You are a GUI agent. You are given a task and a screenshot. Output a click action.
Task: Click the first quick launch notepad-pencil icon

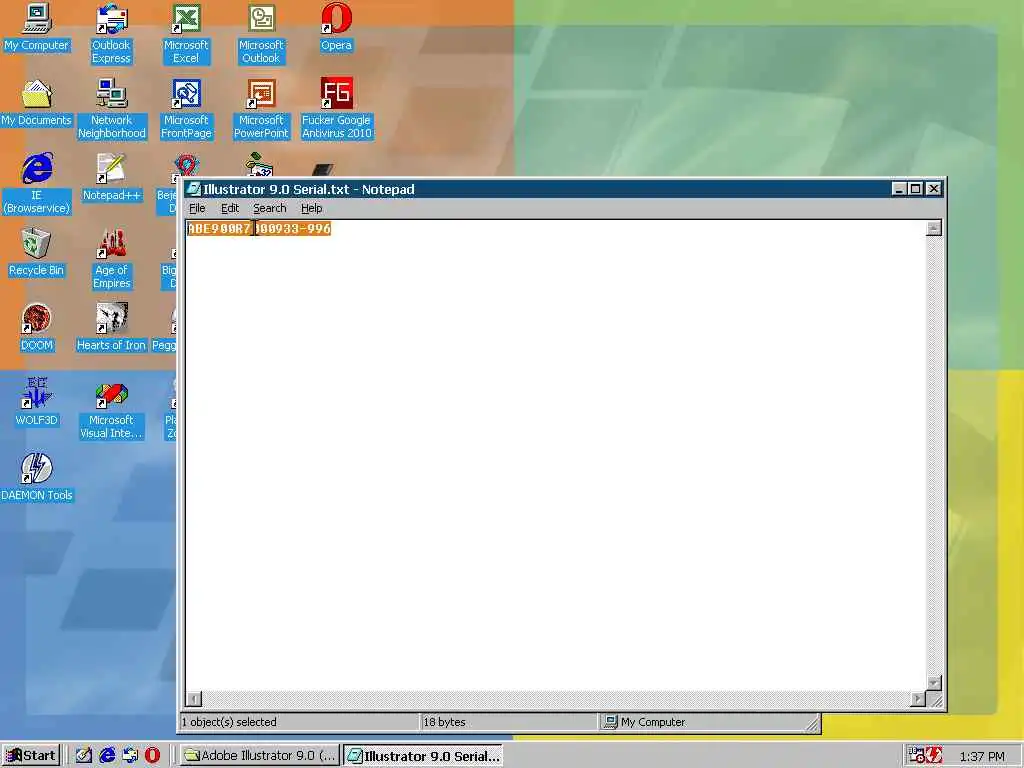coord(84,756)
